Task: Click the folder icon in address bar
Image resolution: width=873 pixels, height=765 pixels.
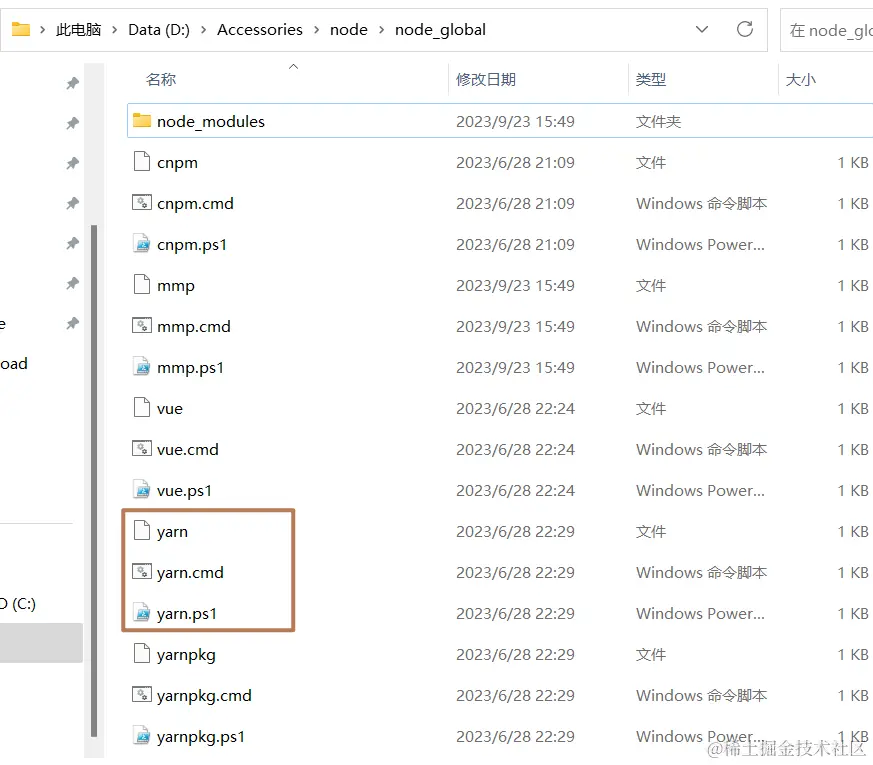Action: click(x=21, y=29)
